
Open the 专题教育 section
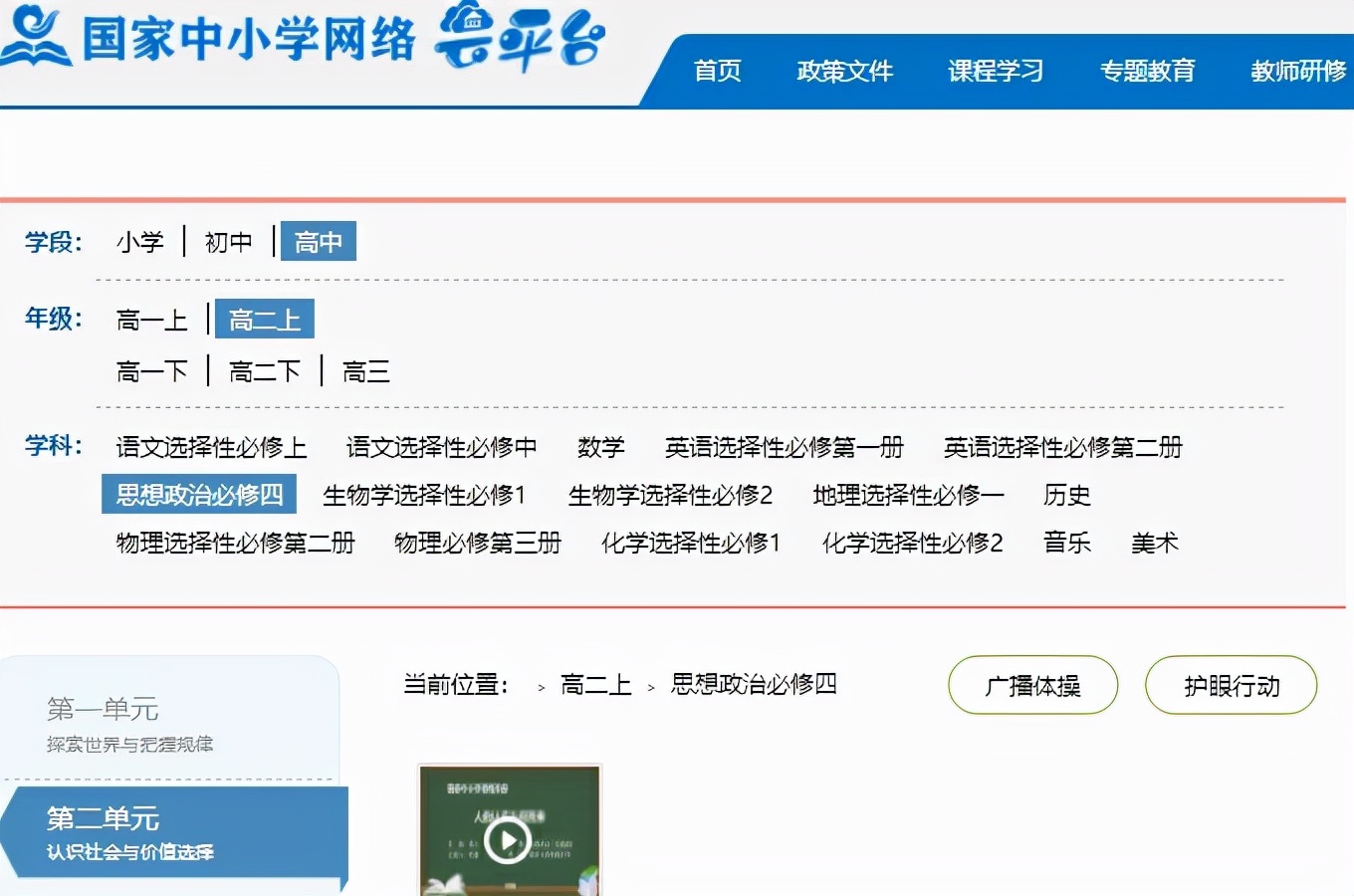[x=1147, y=71]
